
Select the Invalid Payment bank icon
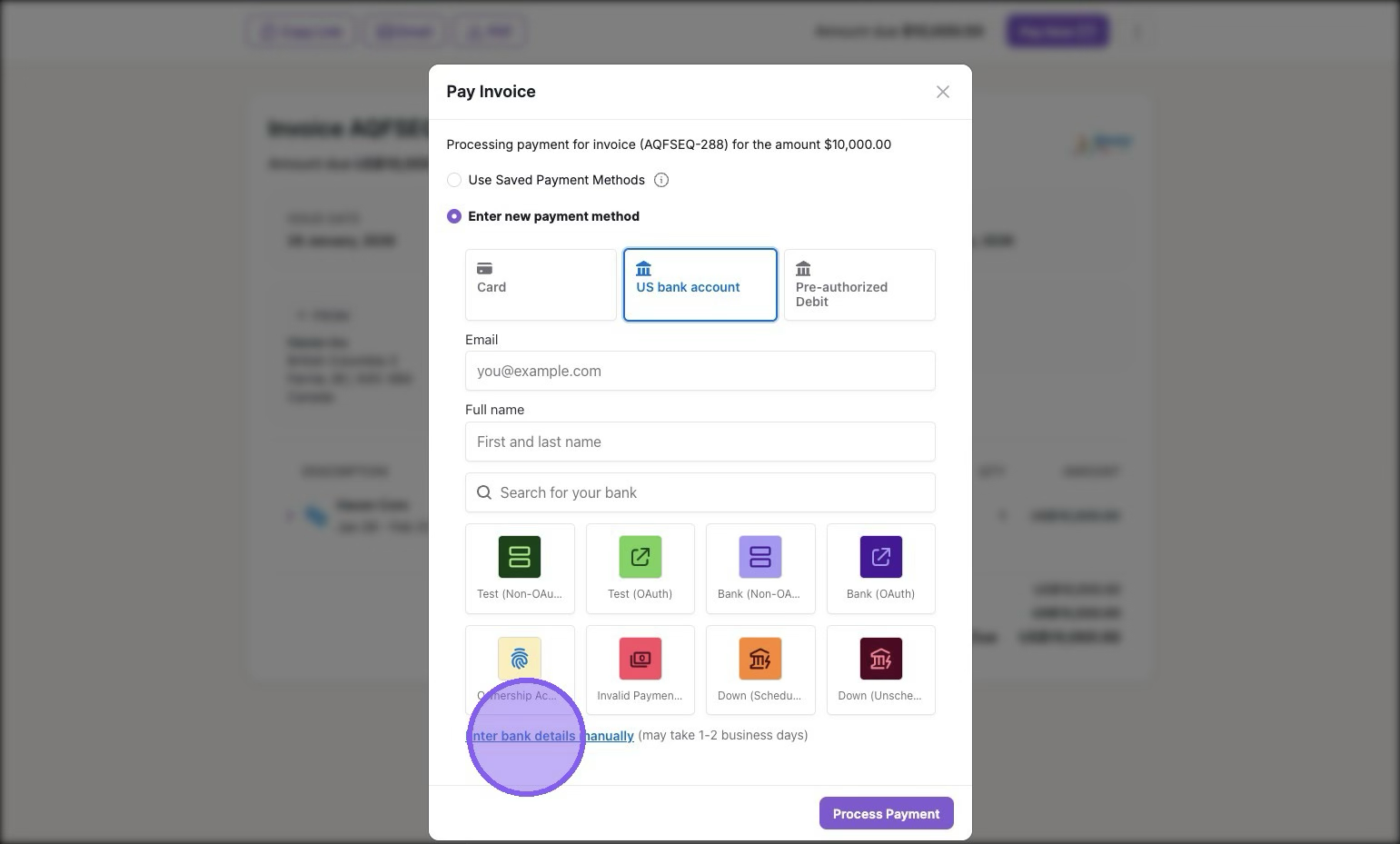640,659
